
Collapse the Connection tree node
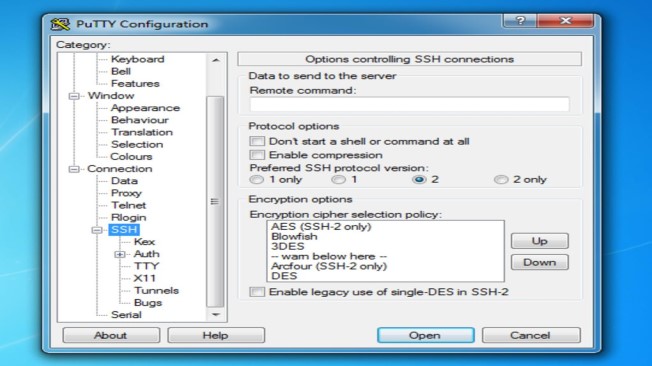(x=74, y=169)
